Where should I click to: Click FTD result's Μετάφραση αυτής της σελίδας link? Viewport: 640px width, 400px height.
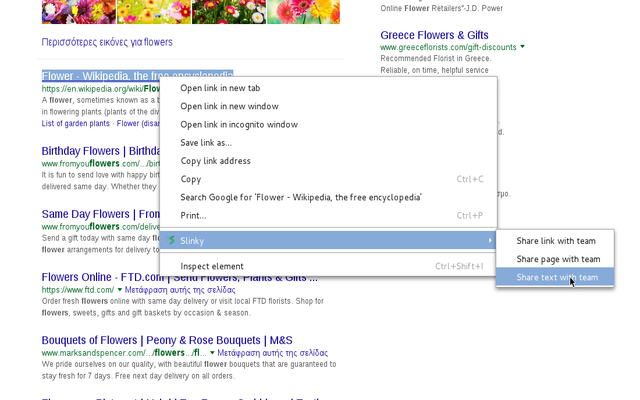click(180, 290)
